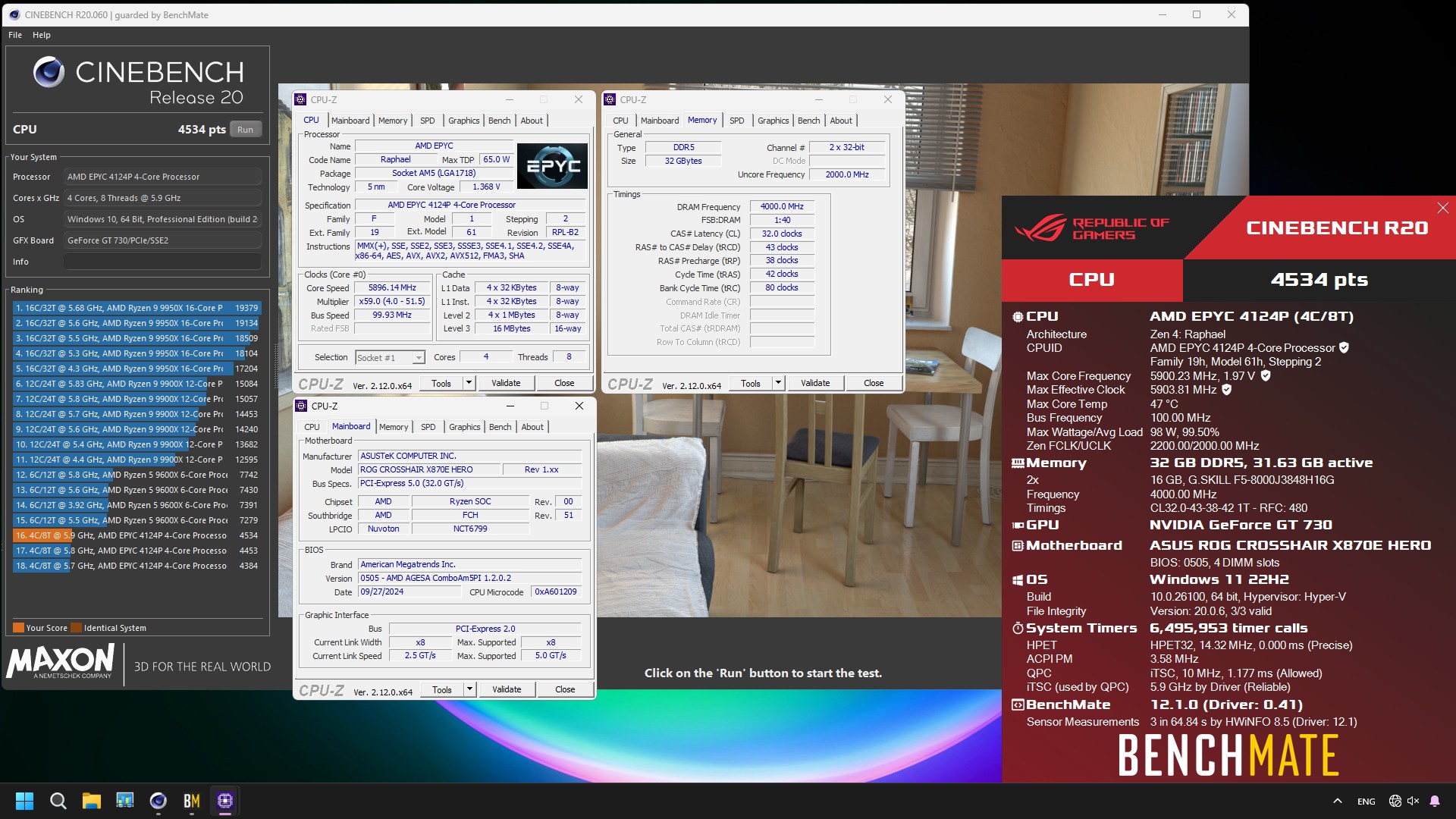Viewport: 1456px width, 819px height.
Task: Click Validate in CPU-Z Mainboard window
Action: pos(507,689)
